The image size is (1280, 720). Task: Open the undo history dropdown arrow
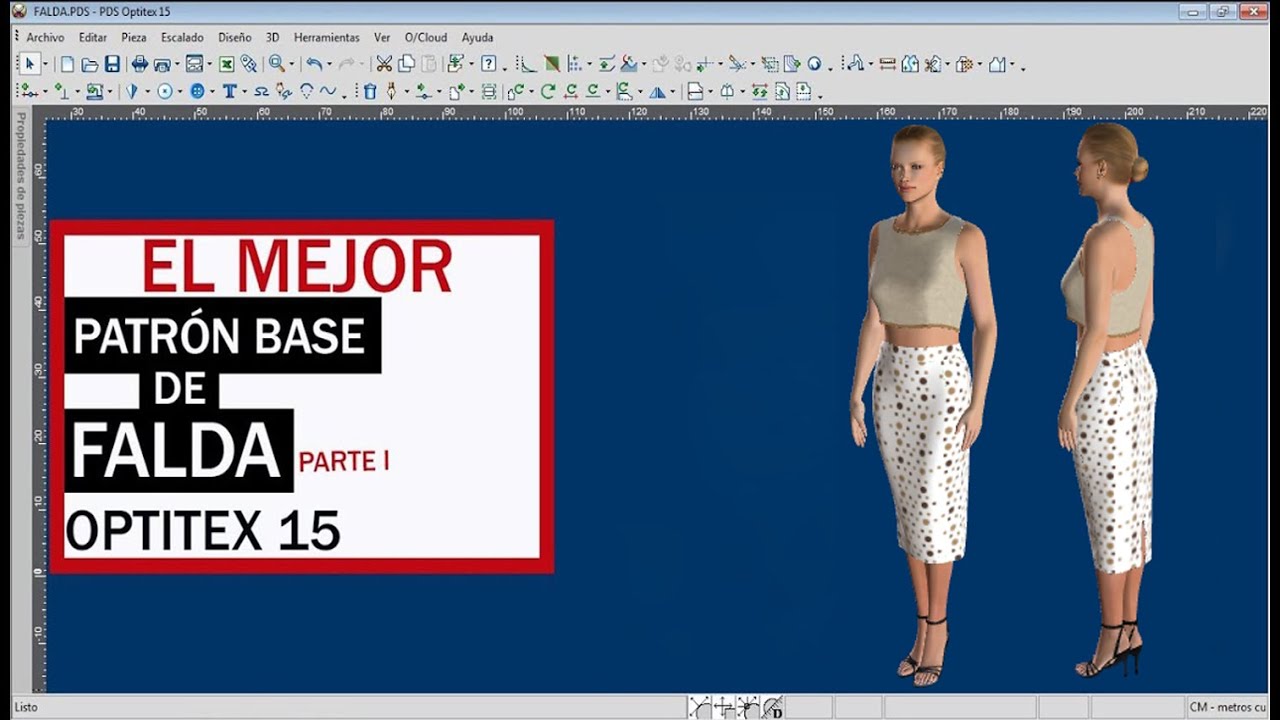click(329, 65)
